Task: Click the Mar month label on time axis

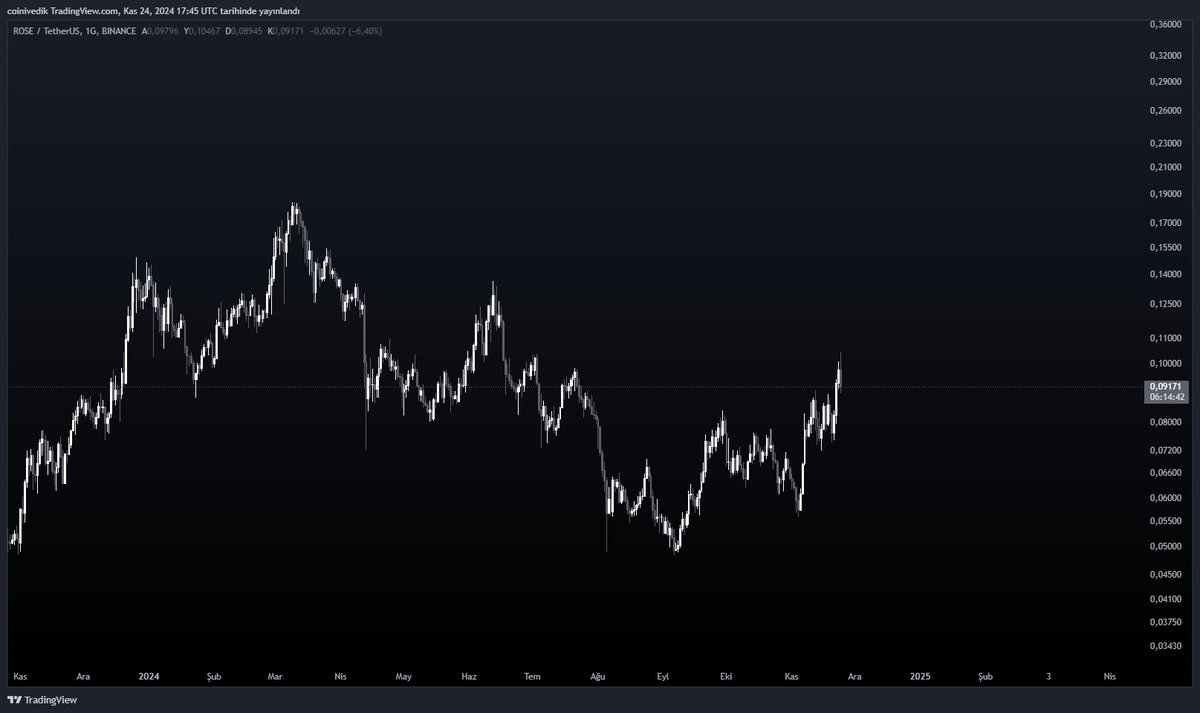Action: pyautogui.click(x=276, y=677)
